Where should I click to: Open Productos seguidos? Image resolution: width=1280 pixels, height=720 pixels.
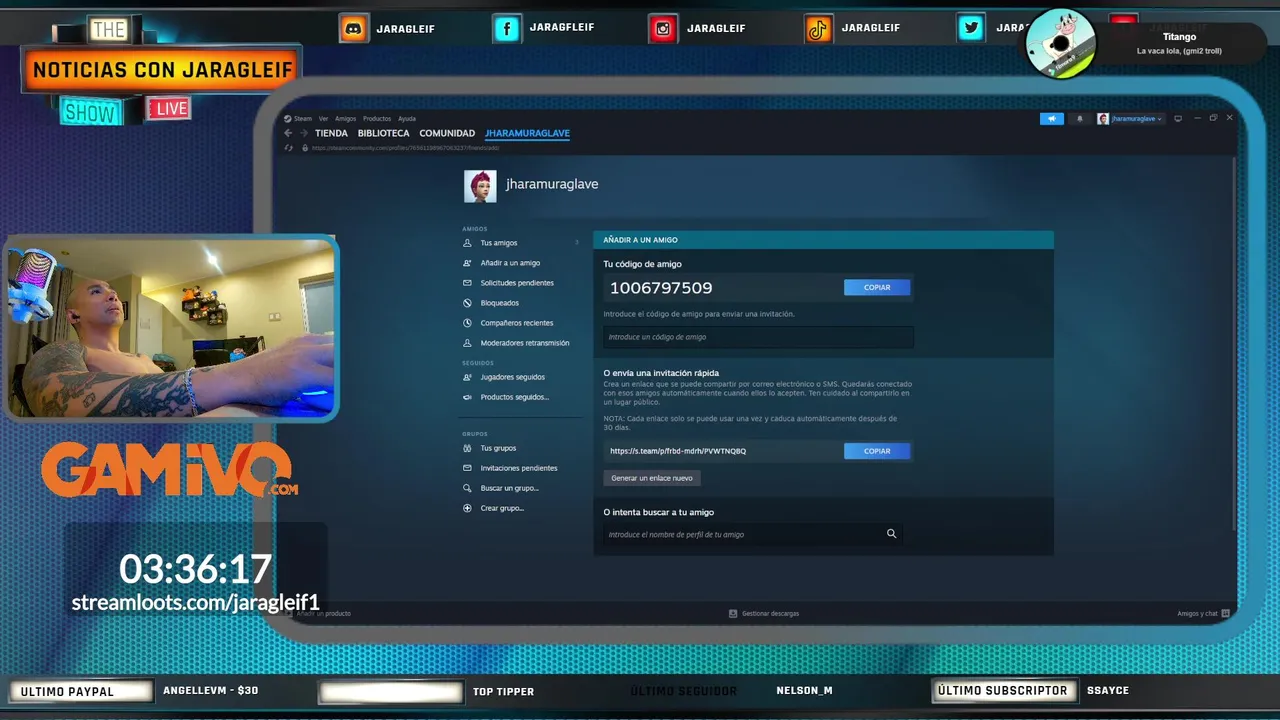pos(515,397)
